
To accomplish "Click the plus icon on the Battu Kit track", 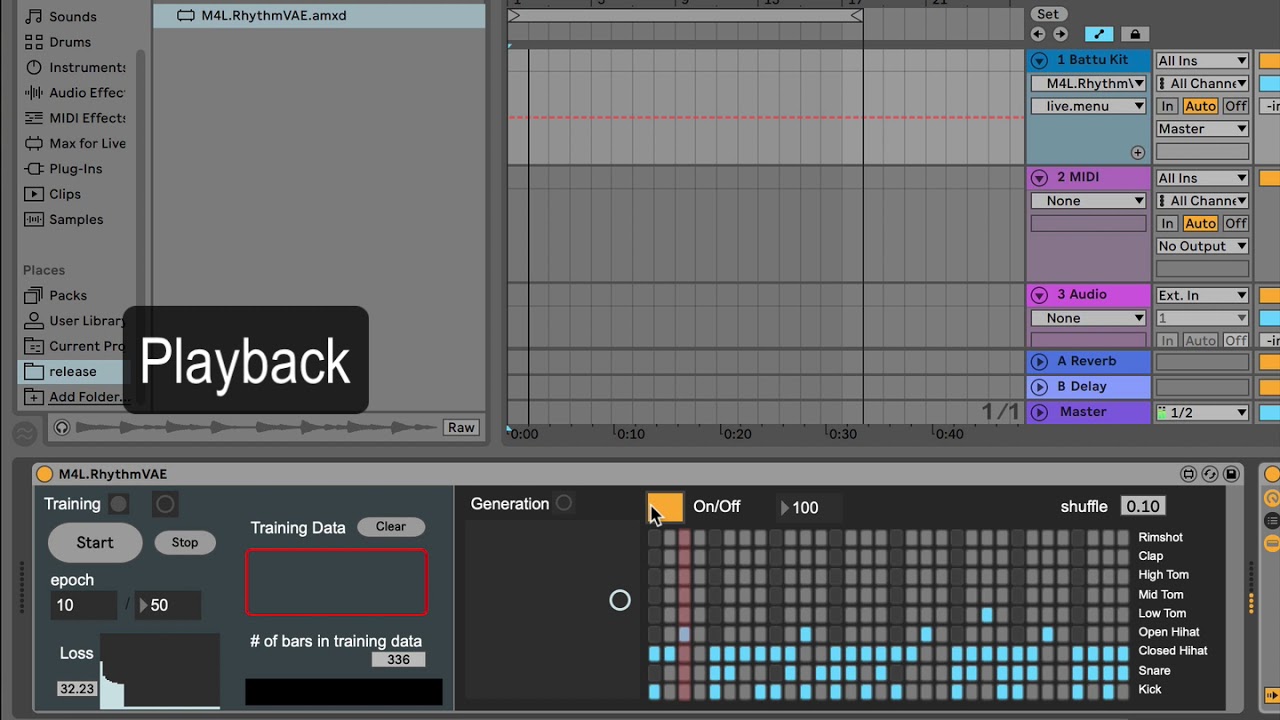I will [1139, 152].
